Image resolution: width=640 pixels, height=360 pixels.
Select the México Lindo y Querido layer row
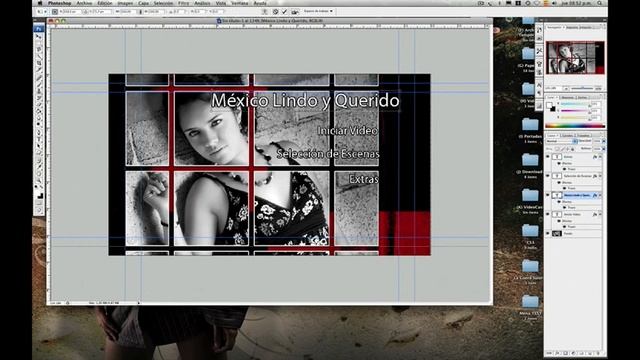574,195
